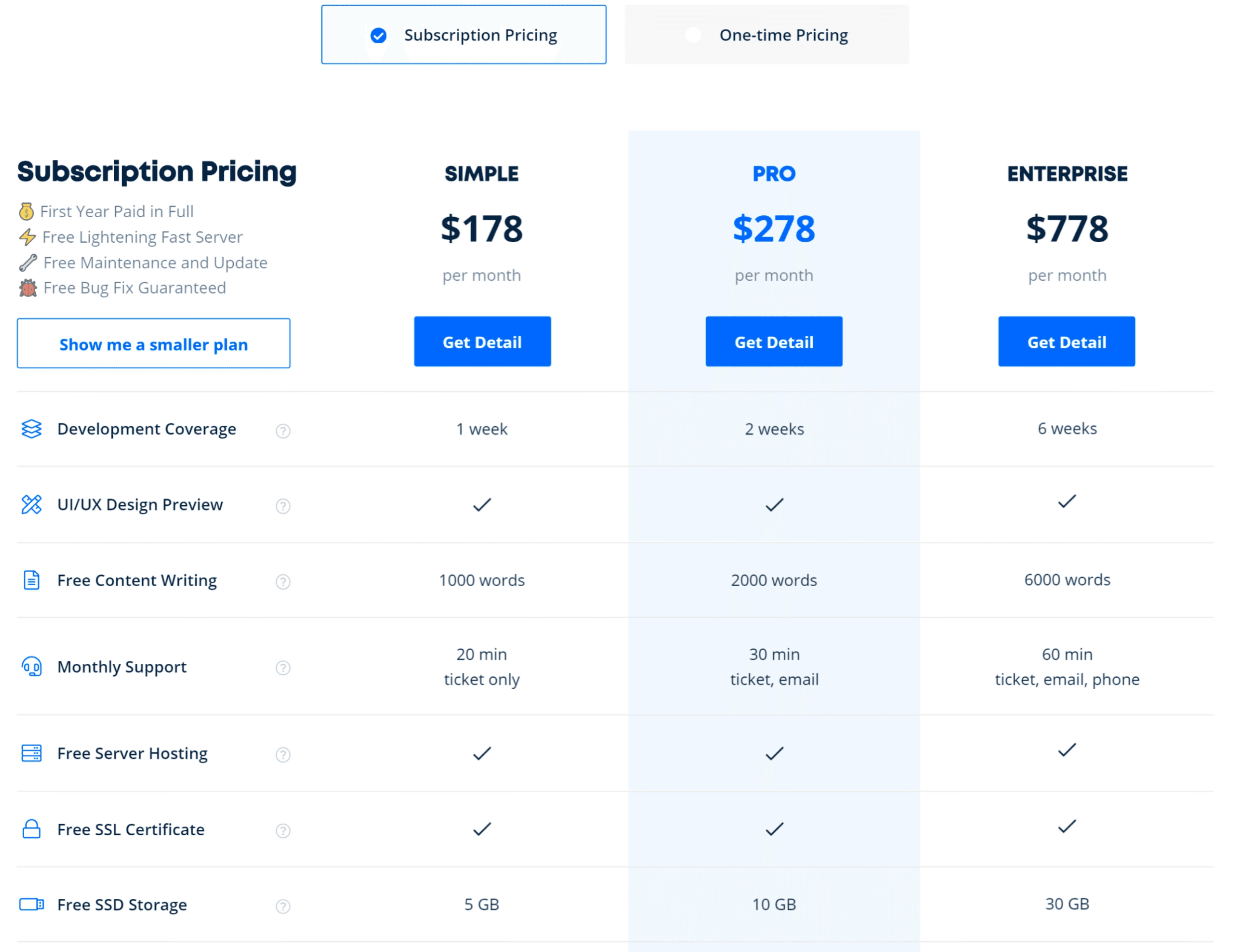
Task: Click Show me a smaller plan button
Action: 154,343
